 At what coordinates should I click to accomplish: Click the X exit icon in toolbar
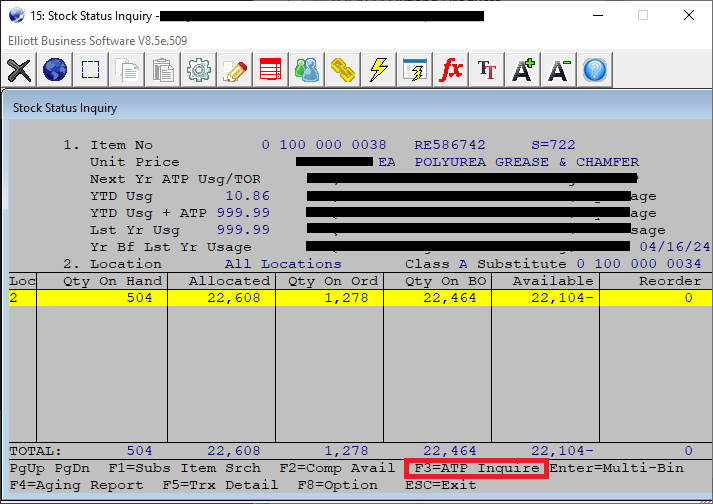click(20, 70)
